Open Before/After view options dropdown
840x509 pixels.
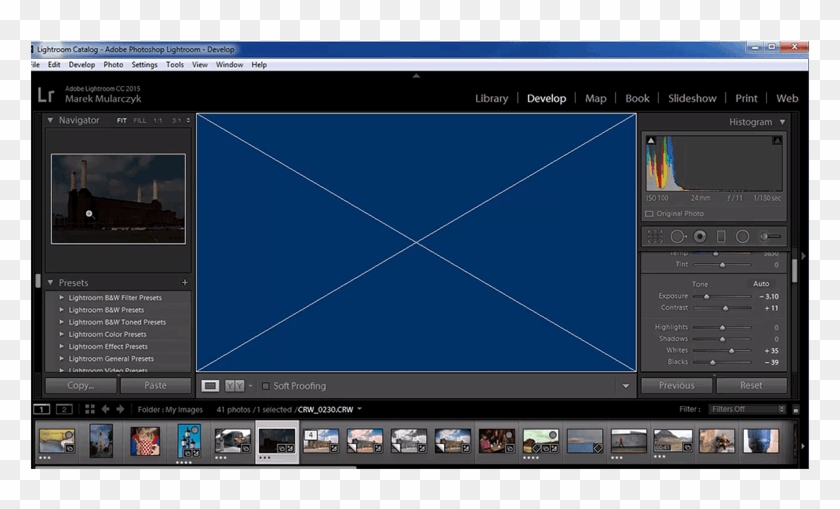(250, 386)
